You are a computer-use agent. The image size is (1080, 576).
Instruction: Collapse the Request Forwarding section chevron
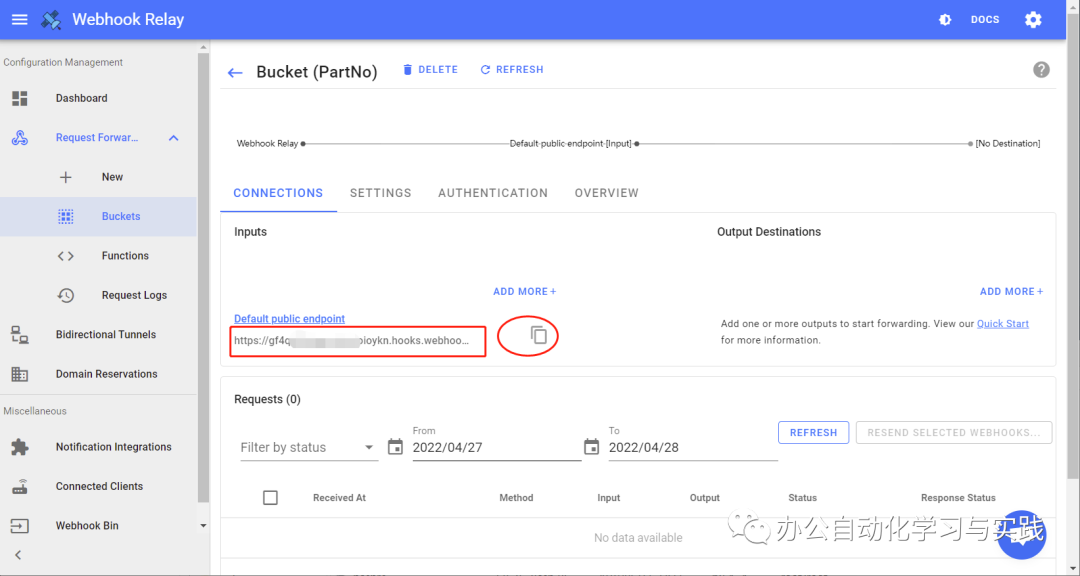coord(174,138)
